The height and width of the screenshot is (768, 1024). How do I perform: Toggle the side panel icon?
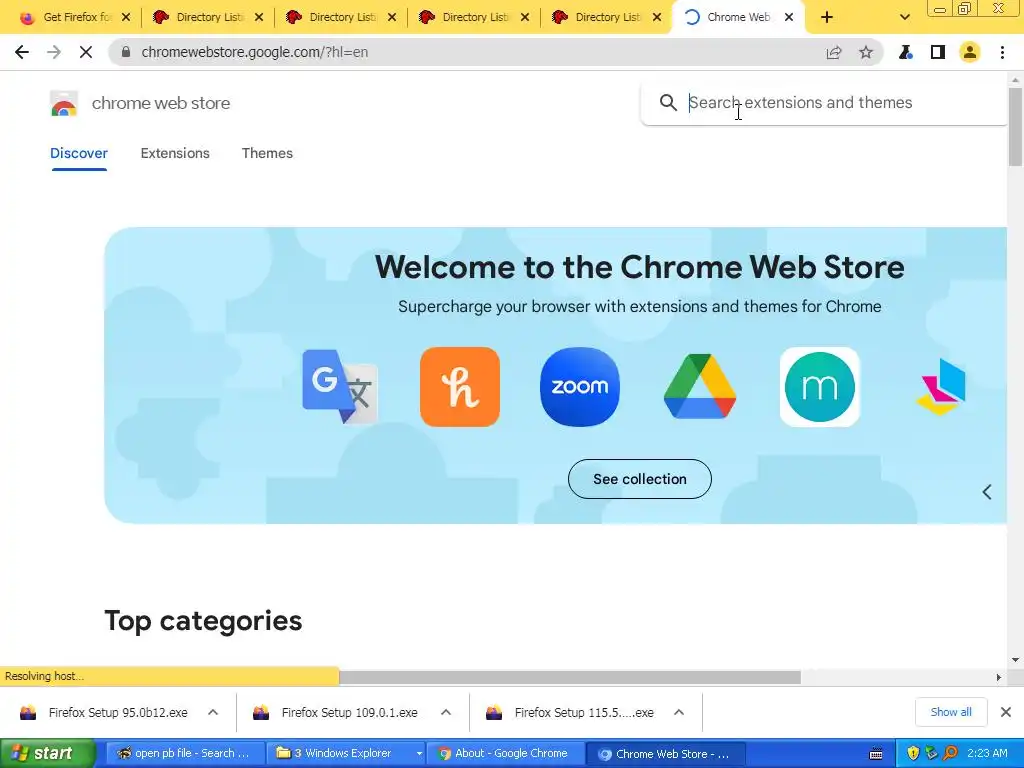tap(938, 52)
